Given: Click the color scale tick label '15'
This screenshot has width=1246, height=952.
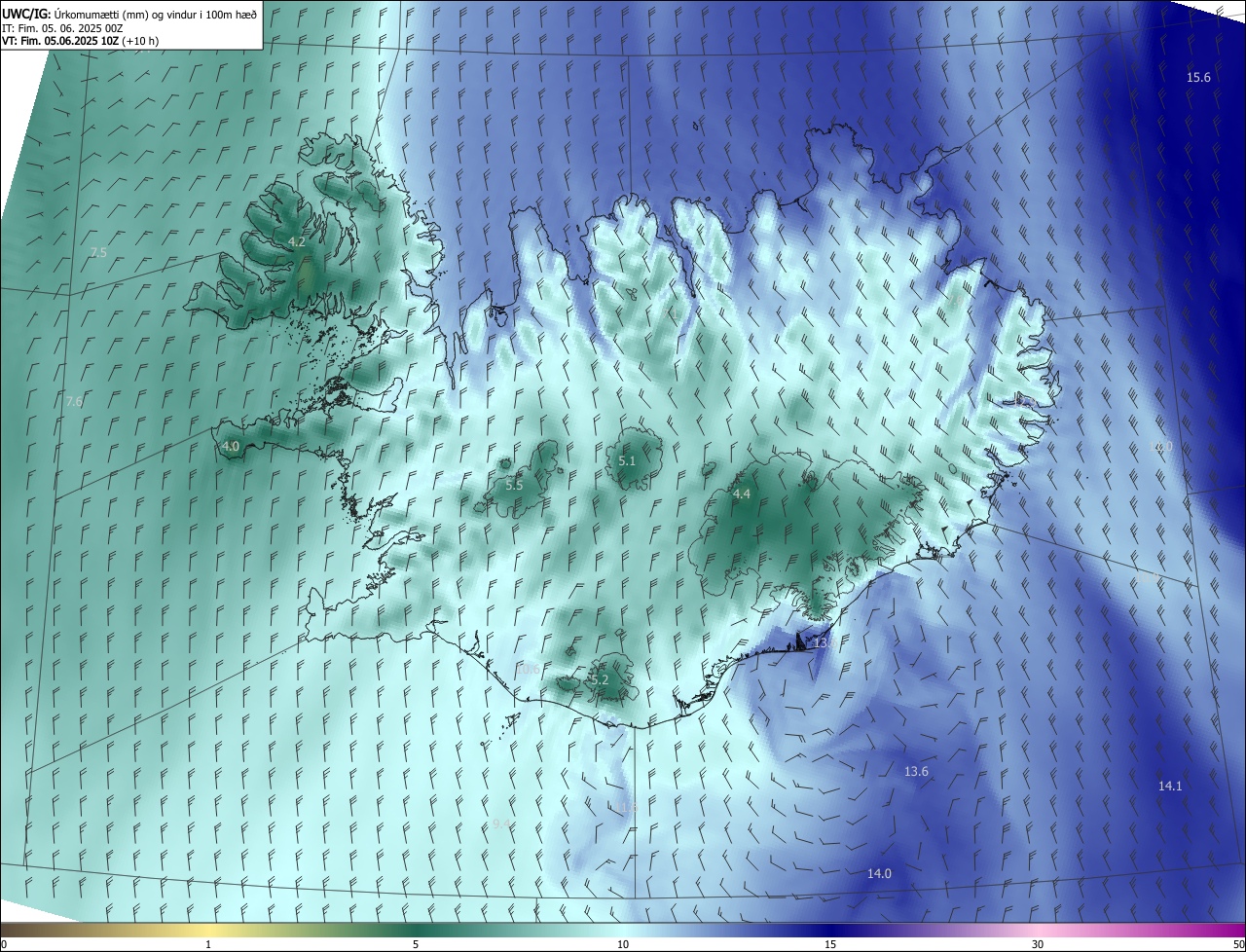Looking at the screenshot, I should [830, 945].
